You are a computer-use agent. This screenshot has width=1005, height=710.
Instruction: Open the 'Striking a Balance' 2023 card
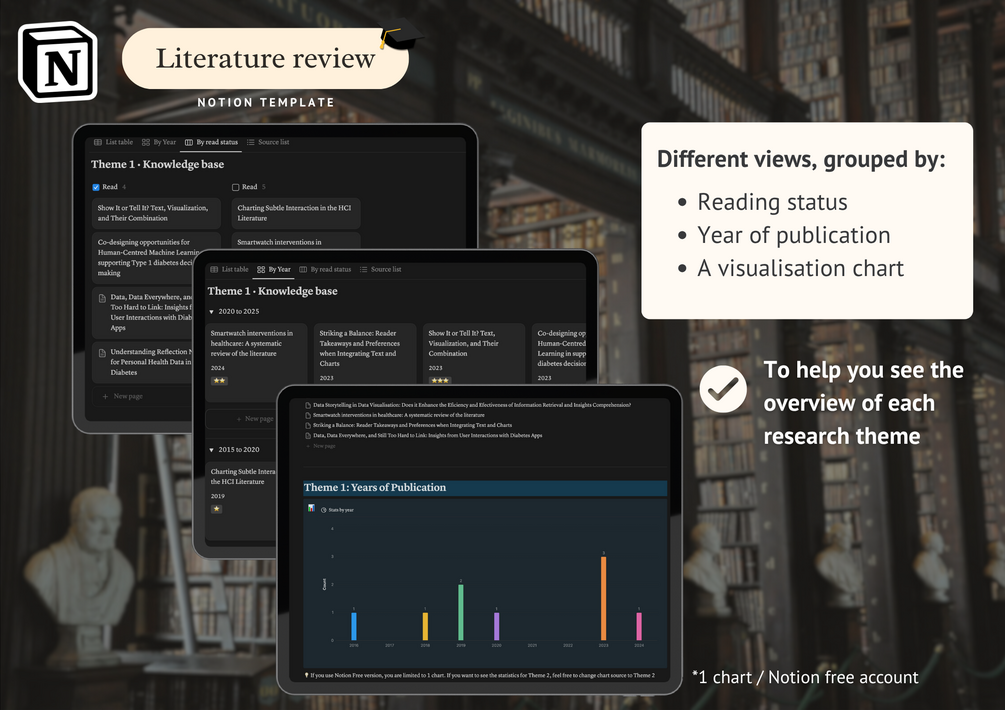[x=365, y=354]
